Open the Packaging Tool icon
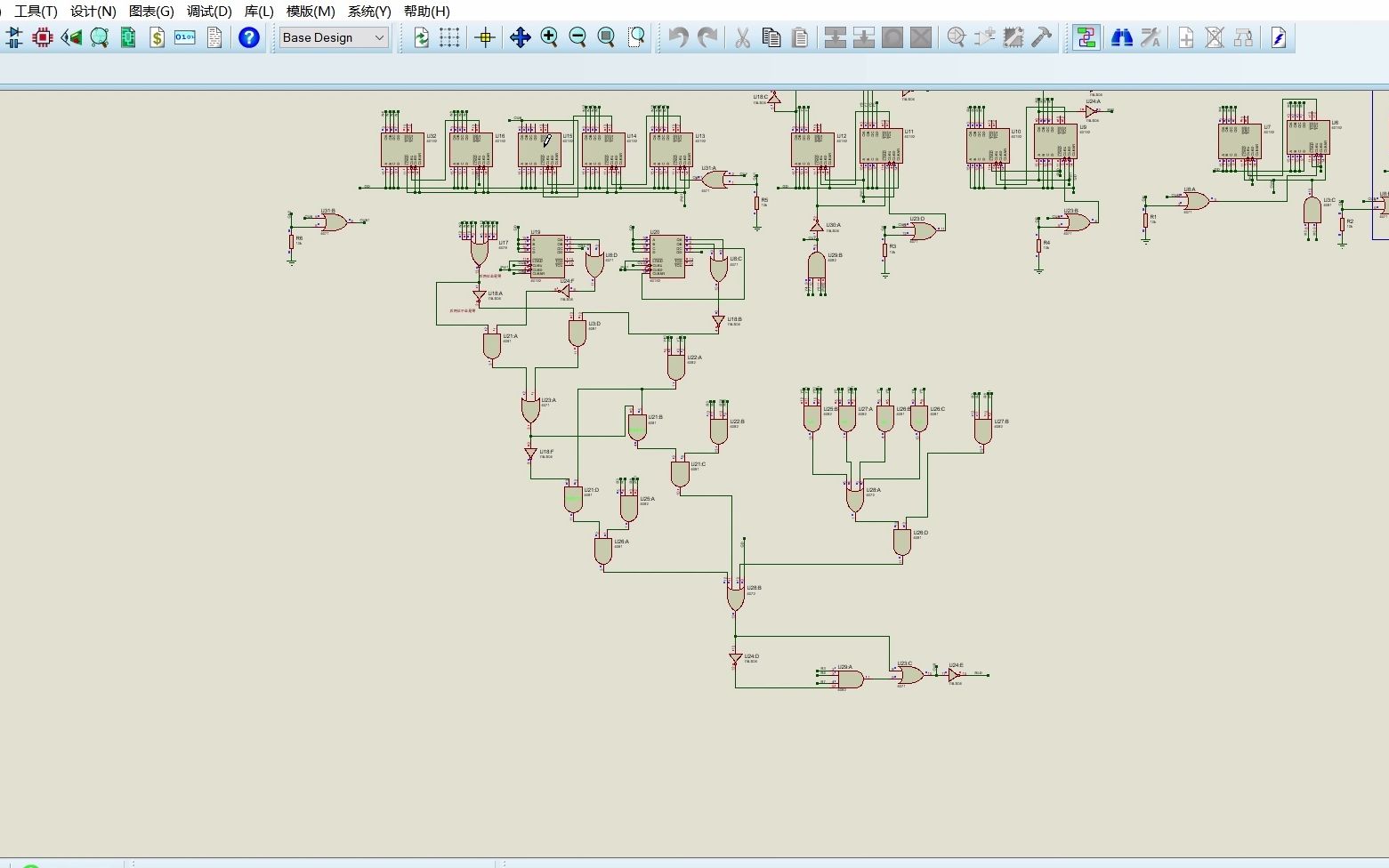The height and width of the screenshot is (868, 1389). [1013, 37]
